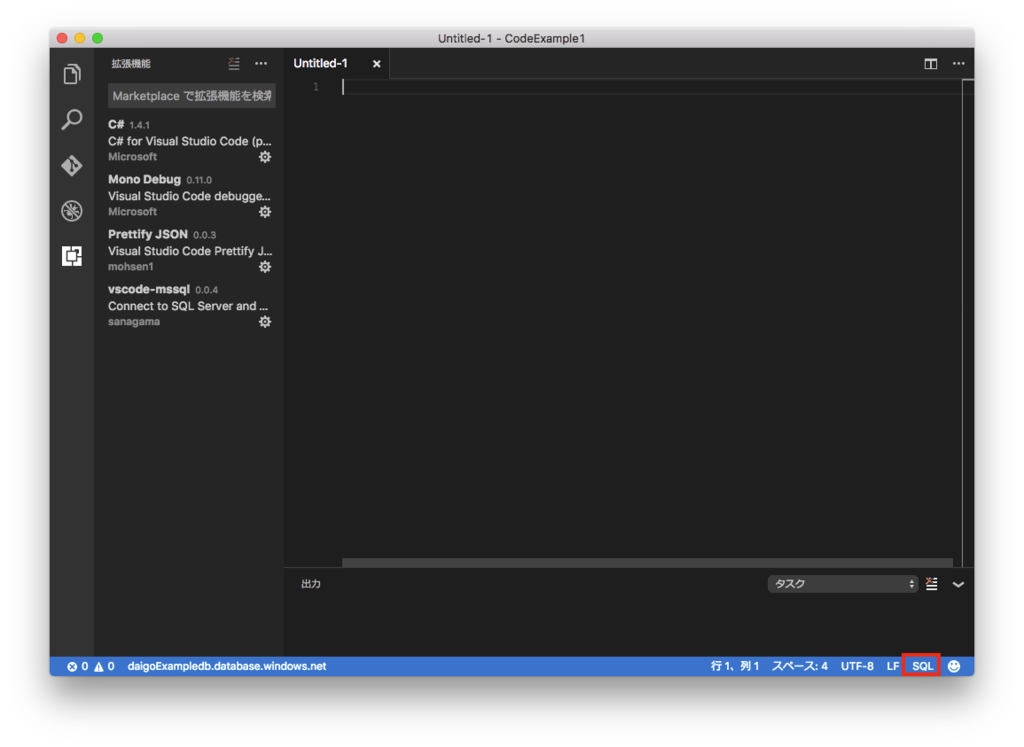Select the Prettify JSON extension entry
This screenshot has width=1024, height=747.
coord(189,250)
